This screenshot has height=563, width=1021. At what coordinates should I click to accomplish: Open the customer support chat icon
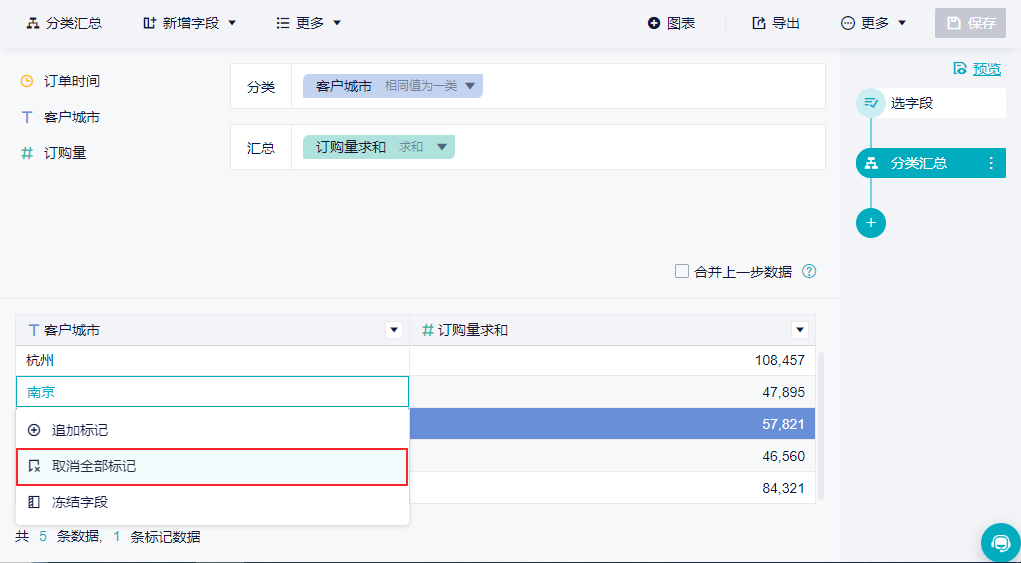coord(1000,542)
